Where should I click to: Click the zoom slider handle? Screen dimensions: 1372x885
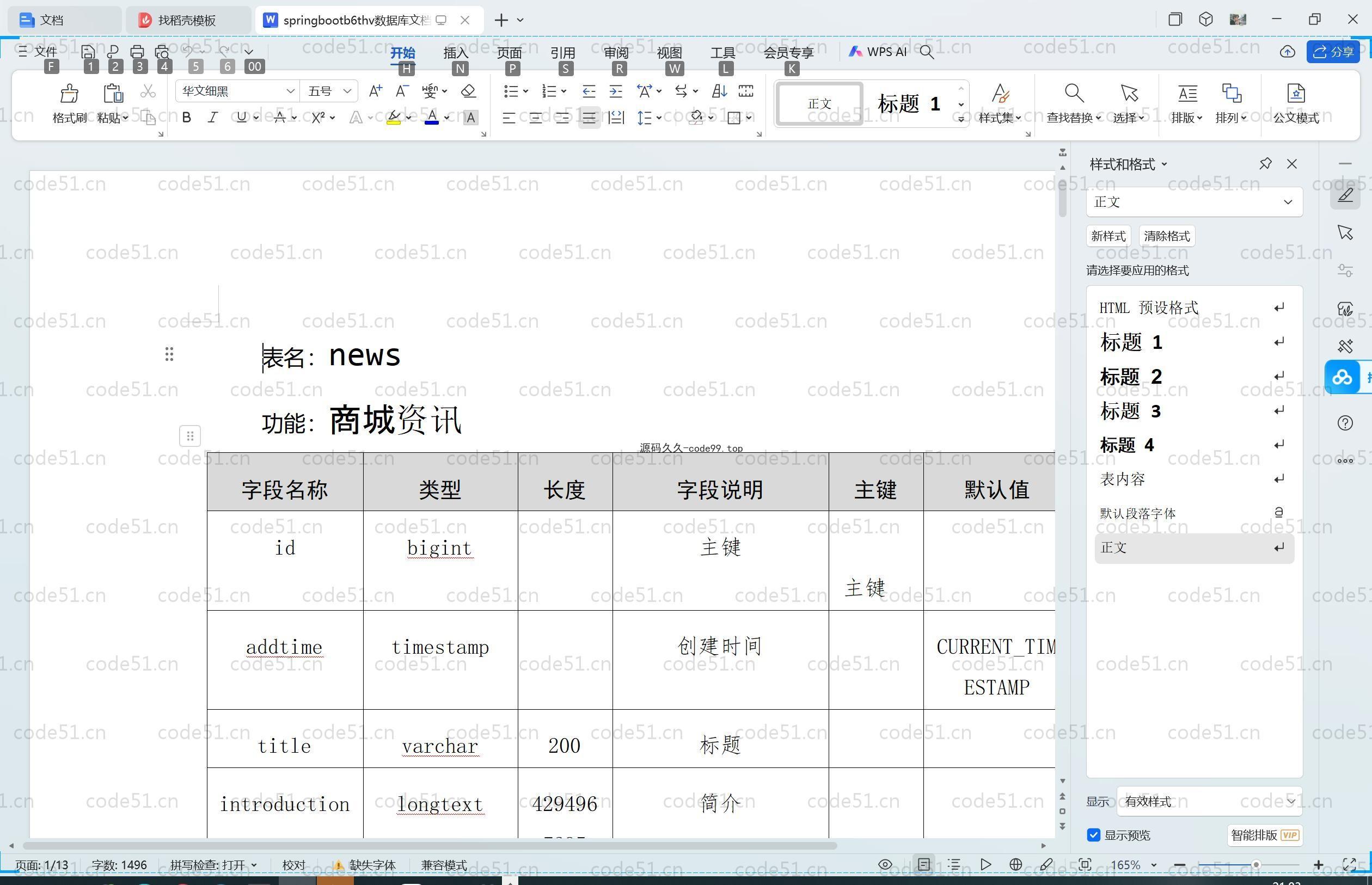point(1256,864)
